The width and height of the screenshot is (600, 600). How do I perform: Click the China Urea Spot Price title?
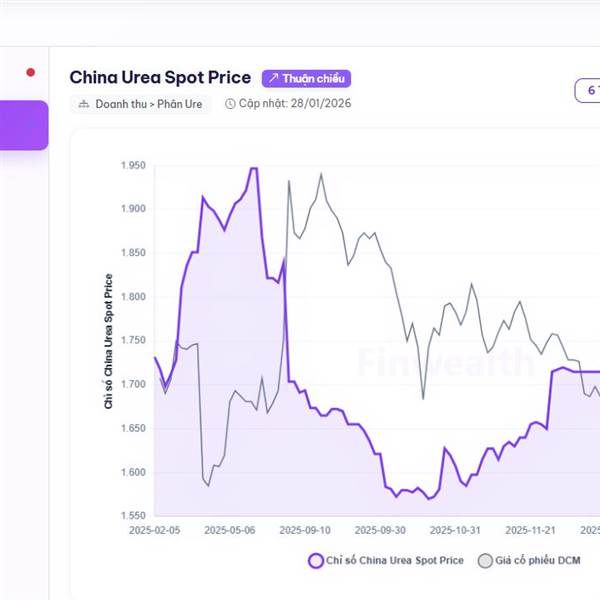(160, 78)
